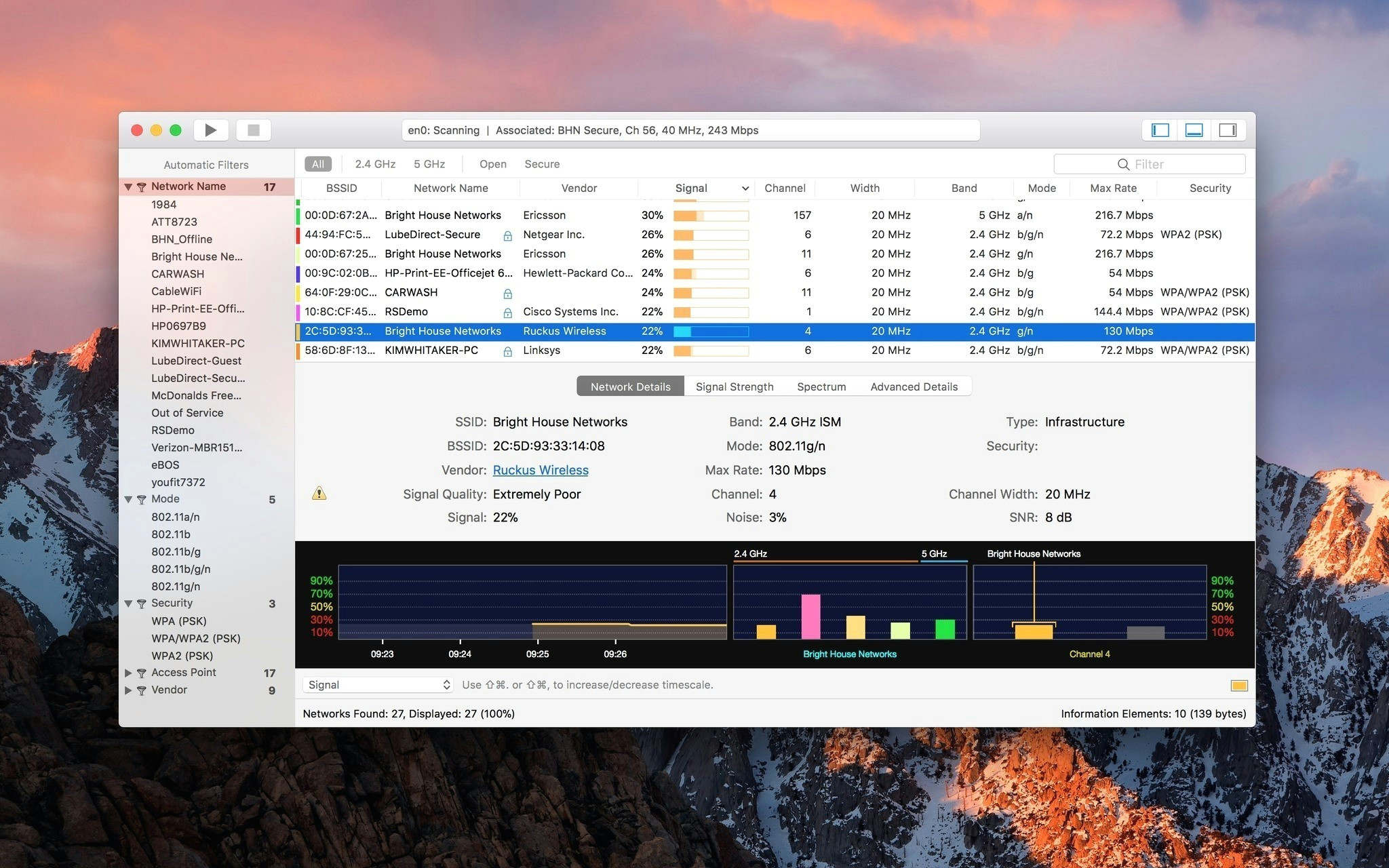Image resolution: width=1389 pixels, height=868 pixels.
Task: Click the Ruckus Wireless vendor link
Action: (540, 469)
